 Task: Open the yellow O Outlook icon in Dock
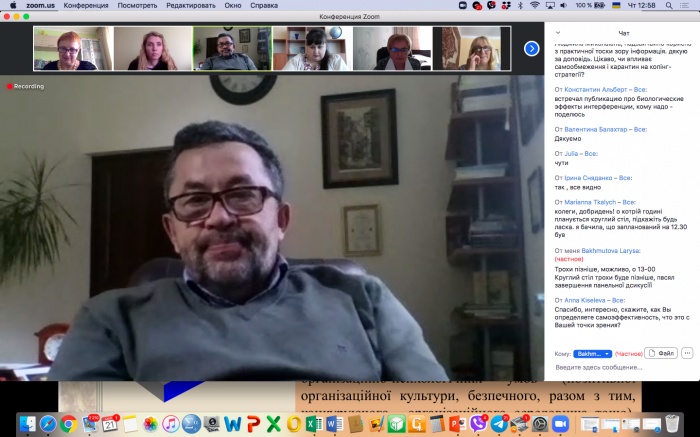point(294,424)
